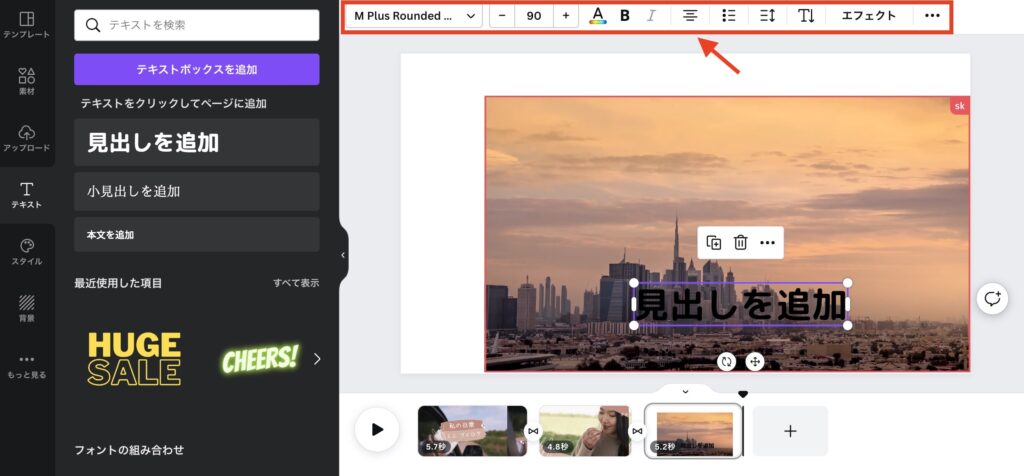Click the timeline playhead marker

743,394
